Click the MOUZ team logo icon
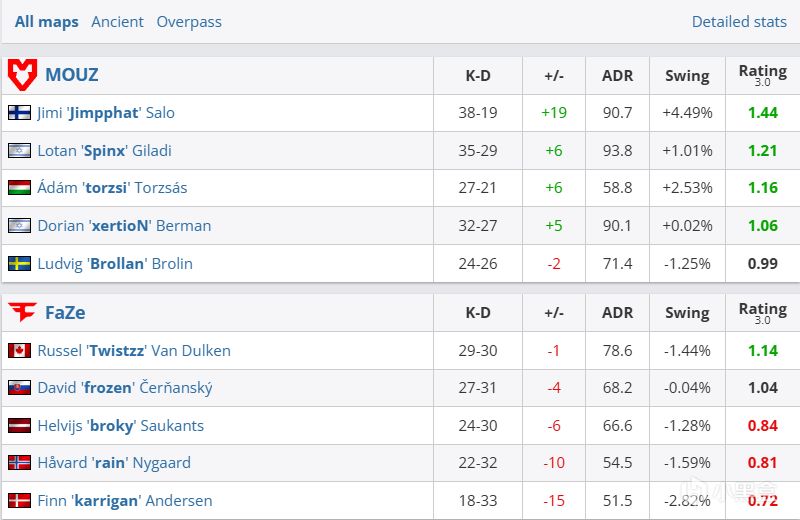 [x=22, y=75]
